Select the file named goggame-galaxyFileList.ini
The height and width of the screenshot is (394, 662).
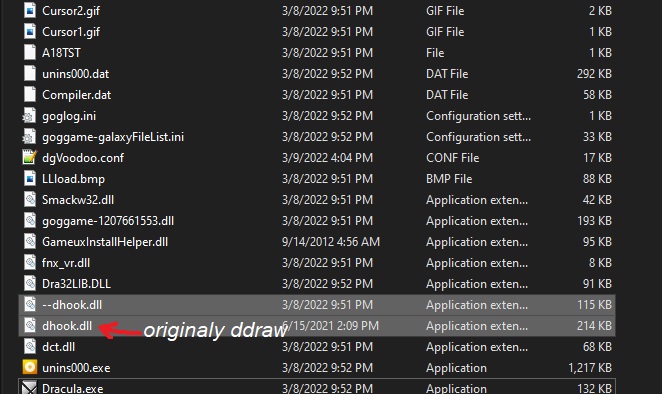(x=113, y=137)
